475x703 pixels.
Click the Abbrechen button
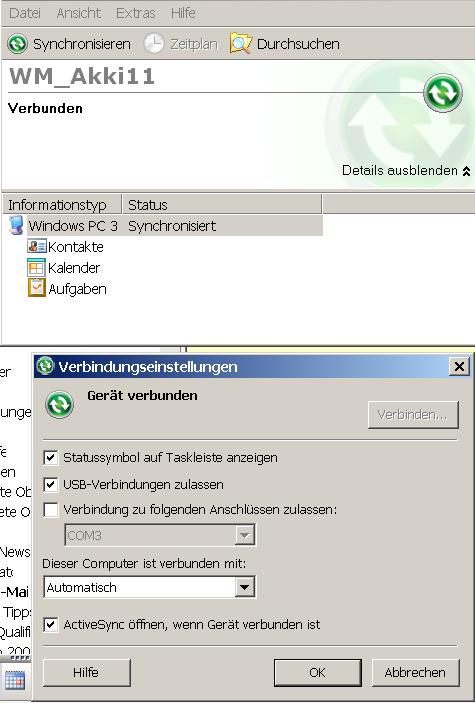click(x=415, y=673)
